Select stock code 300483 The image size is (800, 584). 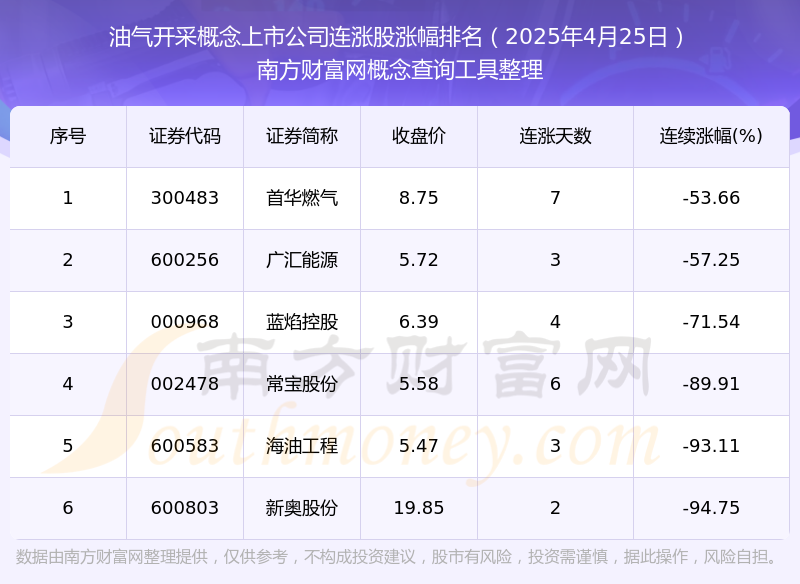(x=185, y=198)
